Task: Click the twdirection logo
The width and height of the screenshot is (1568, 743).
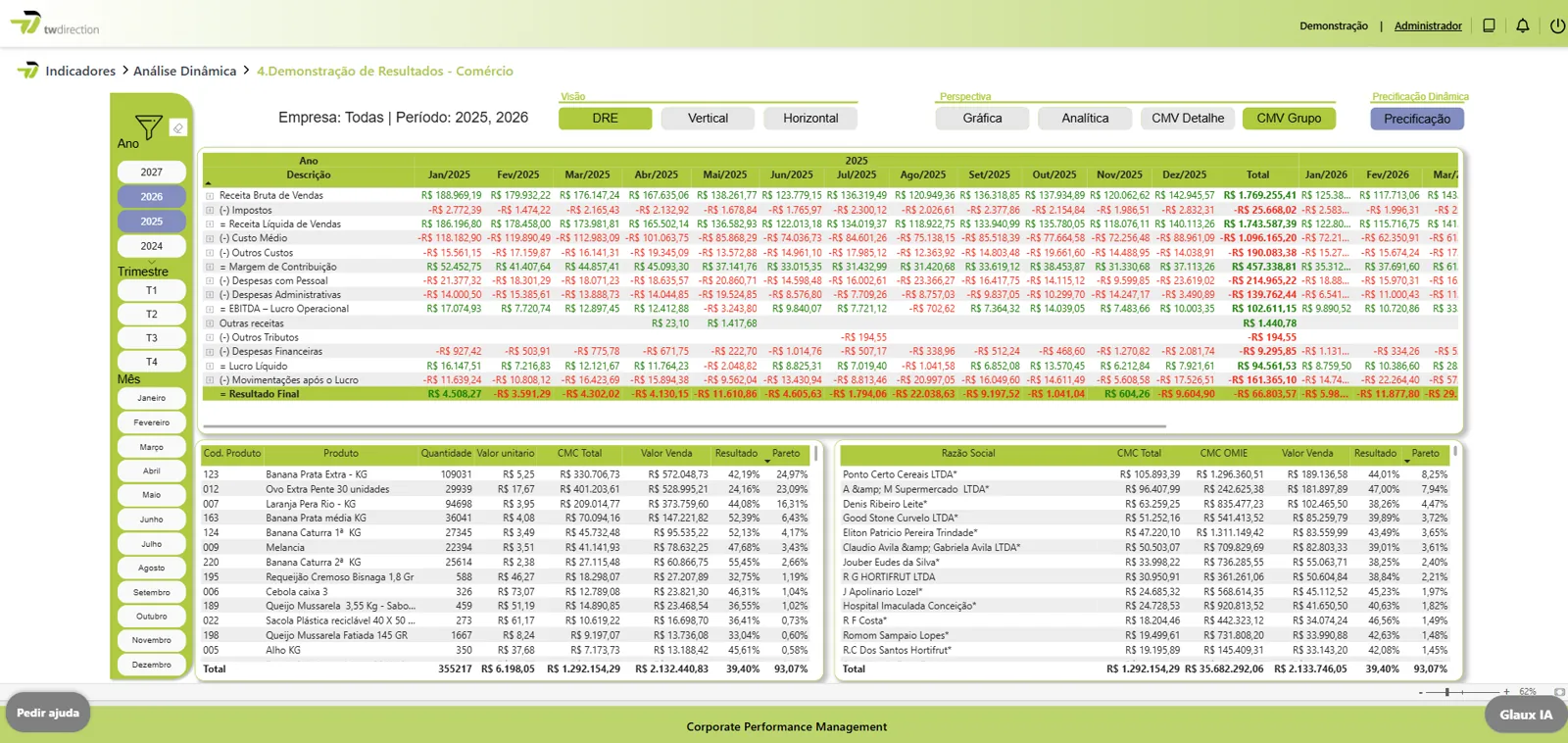Action: pos(55,24)
